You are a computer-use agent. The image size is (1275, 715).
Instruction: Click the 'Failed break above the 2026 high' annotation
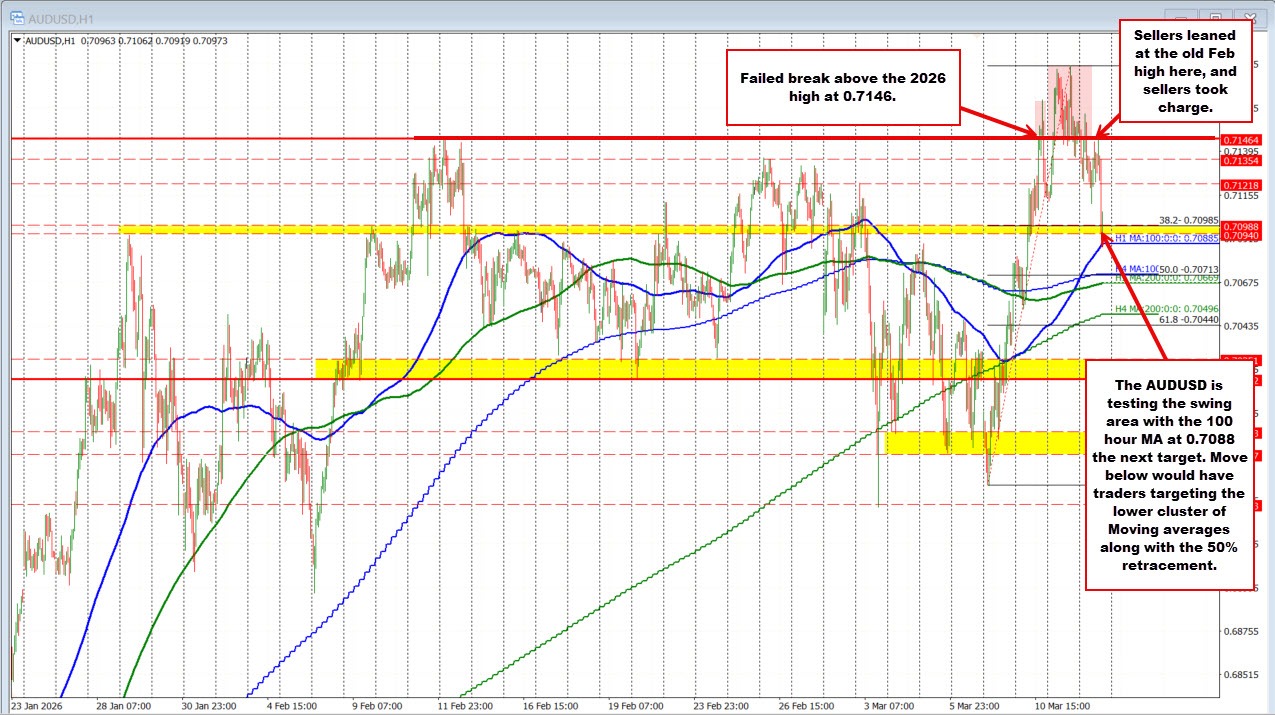(843, 87)
